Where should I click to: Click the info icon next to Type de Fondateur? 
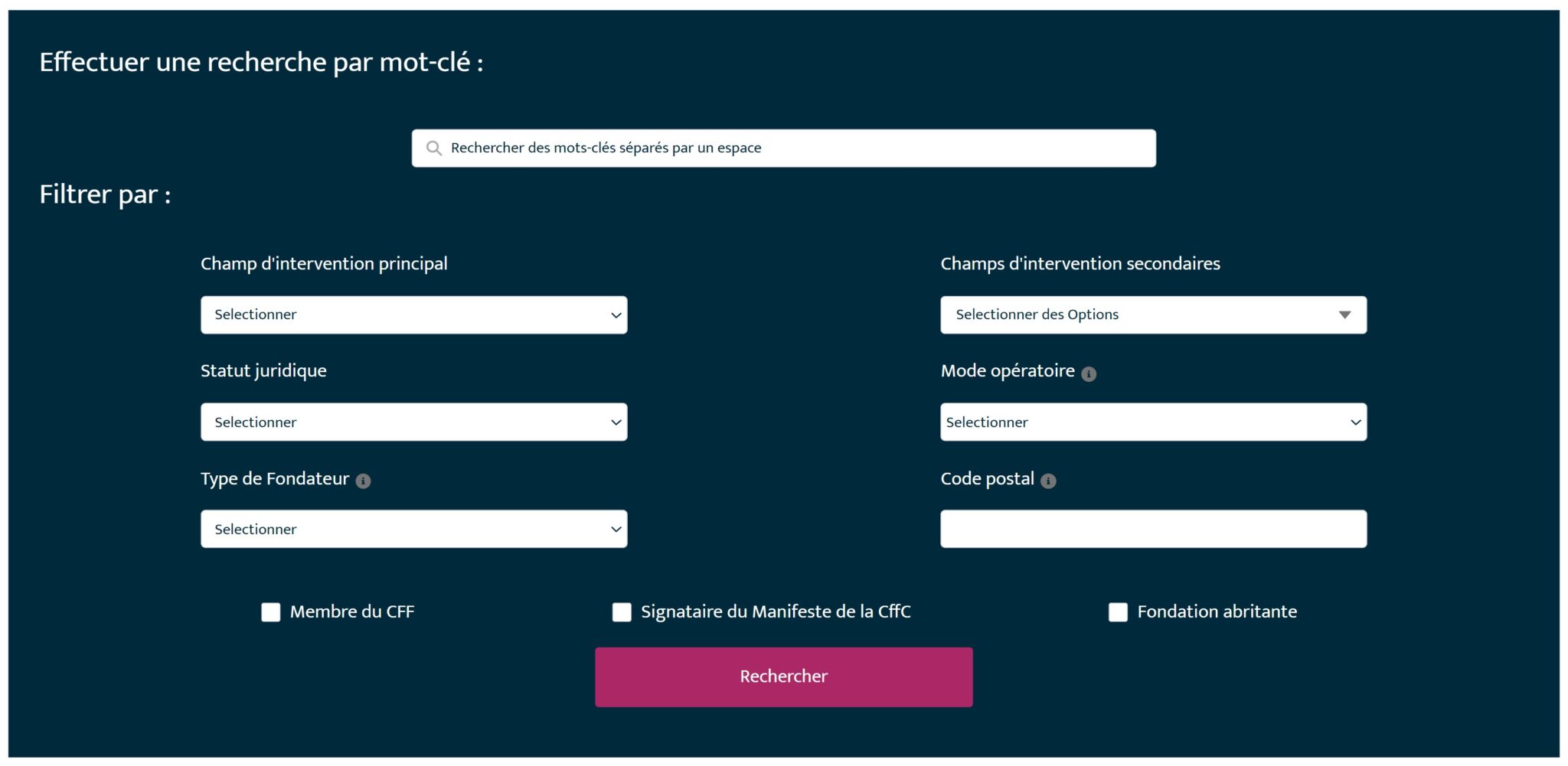point(364,481)
